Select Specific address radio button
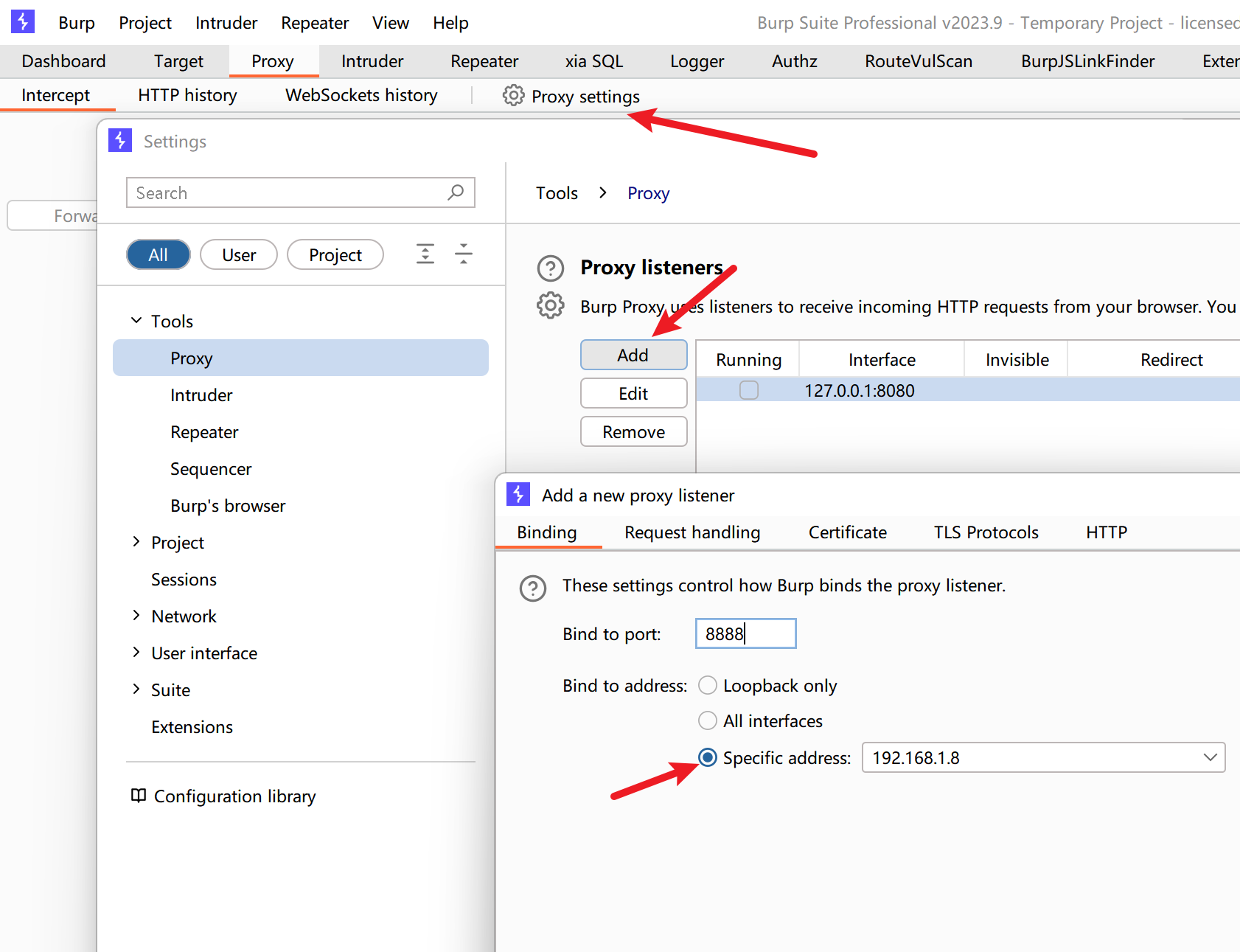This screenshot has width=1240, height=952. pyautogui.click(x=708, y=757)
